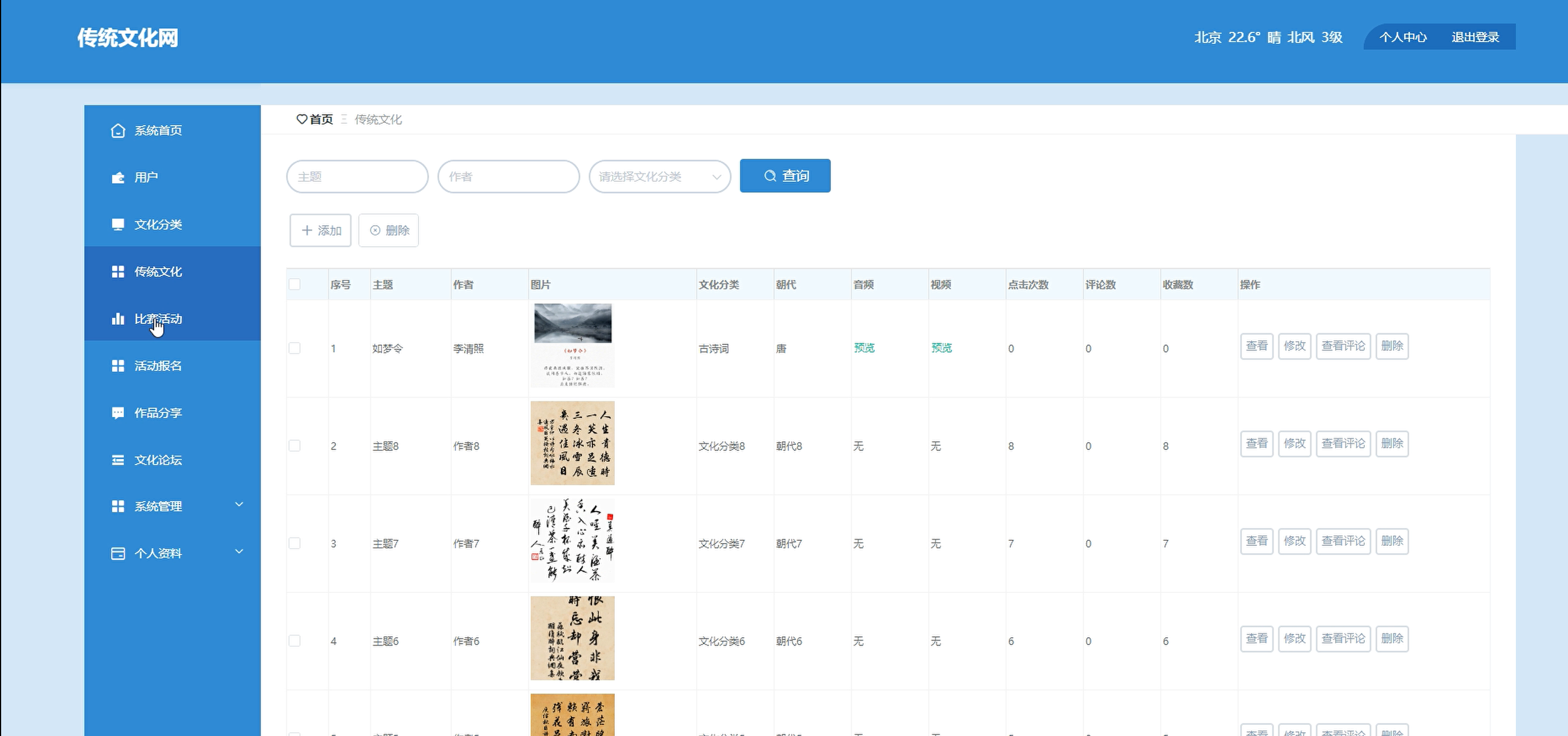Click the batch 删除 button above the table

pos(389,231)
